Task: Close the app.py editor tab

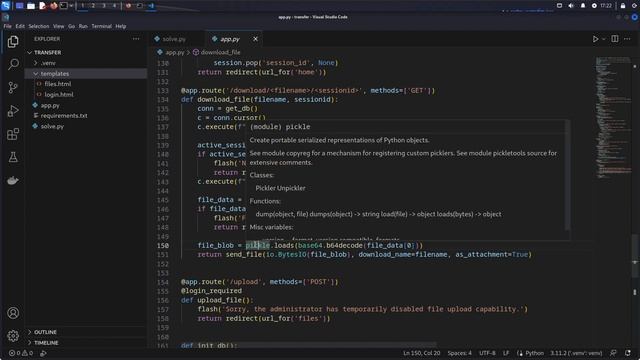Action: coord(256,39)
